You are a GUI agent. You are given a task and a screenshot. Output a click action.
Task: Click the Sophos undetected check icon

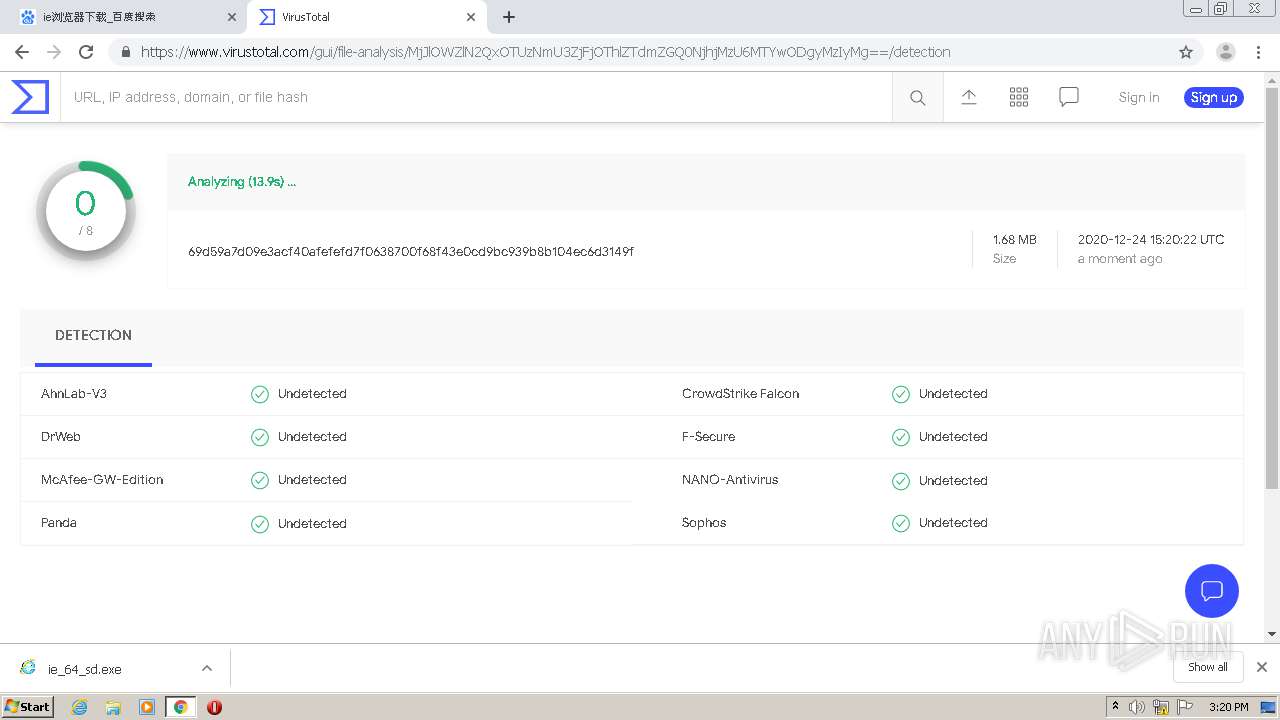click(901, 523)
